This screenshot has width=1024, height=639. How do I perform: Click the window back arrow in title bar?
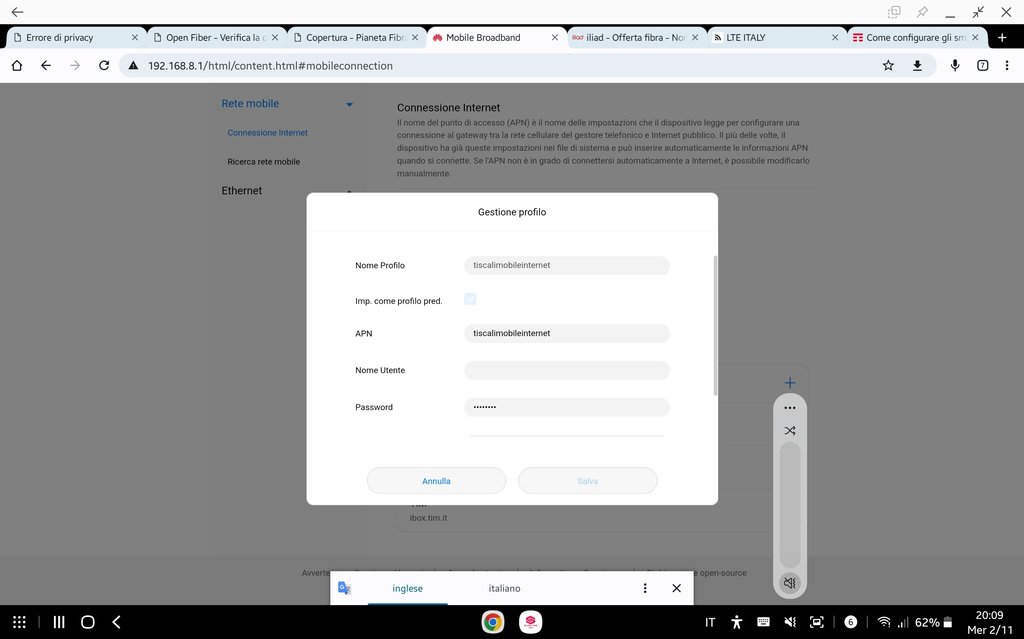click(x=18, y=12)
